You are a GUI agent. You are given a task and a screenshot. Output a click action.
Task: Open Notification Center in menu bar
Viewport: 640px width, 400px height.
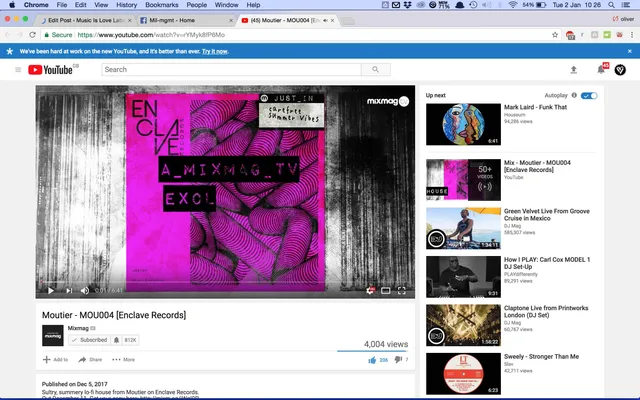pyautogui.click(x=625, y=5)
